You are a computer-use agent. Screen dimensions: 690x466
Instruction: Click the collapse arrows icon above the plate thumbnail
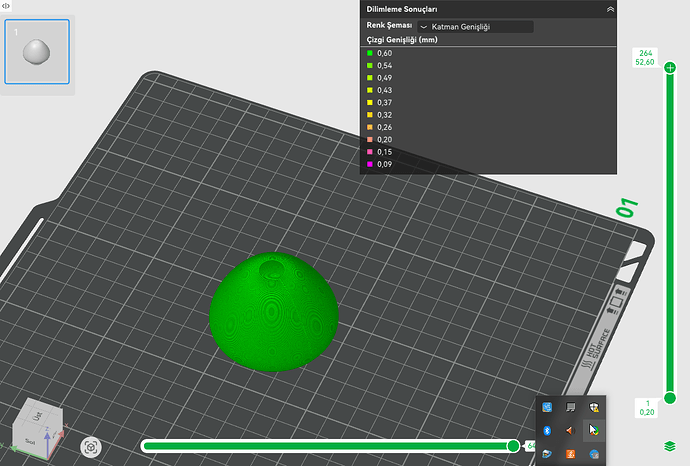pyautogui.click(x=6, y=6)
